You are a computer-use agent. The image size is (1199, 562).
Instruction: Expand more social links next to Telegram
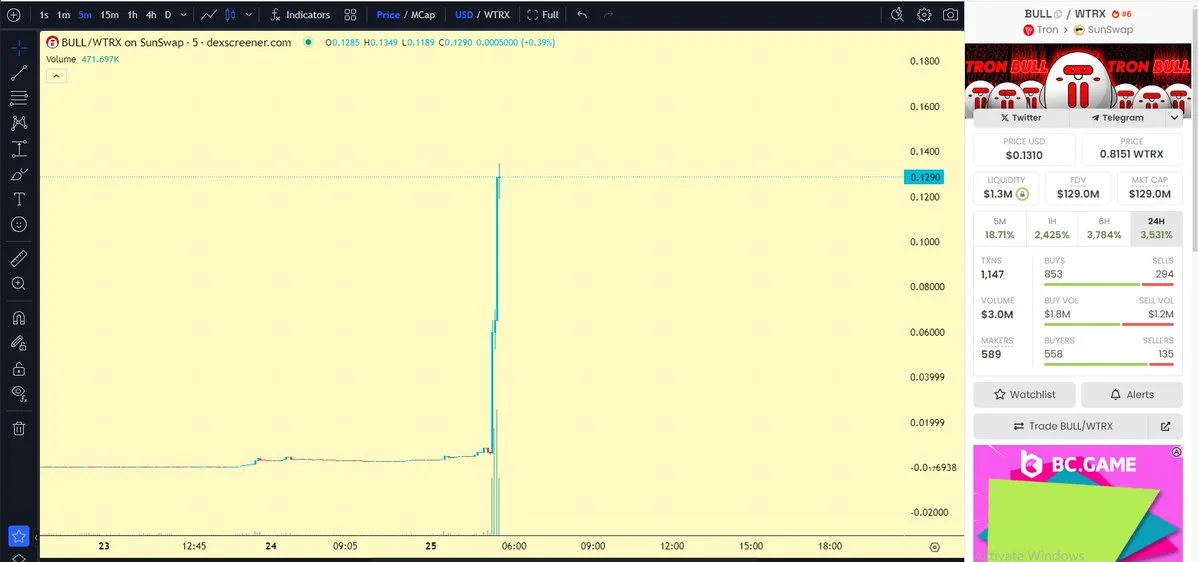[x=1174, y=118]
